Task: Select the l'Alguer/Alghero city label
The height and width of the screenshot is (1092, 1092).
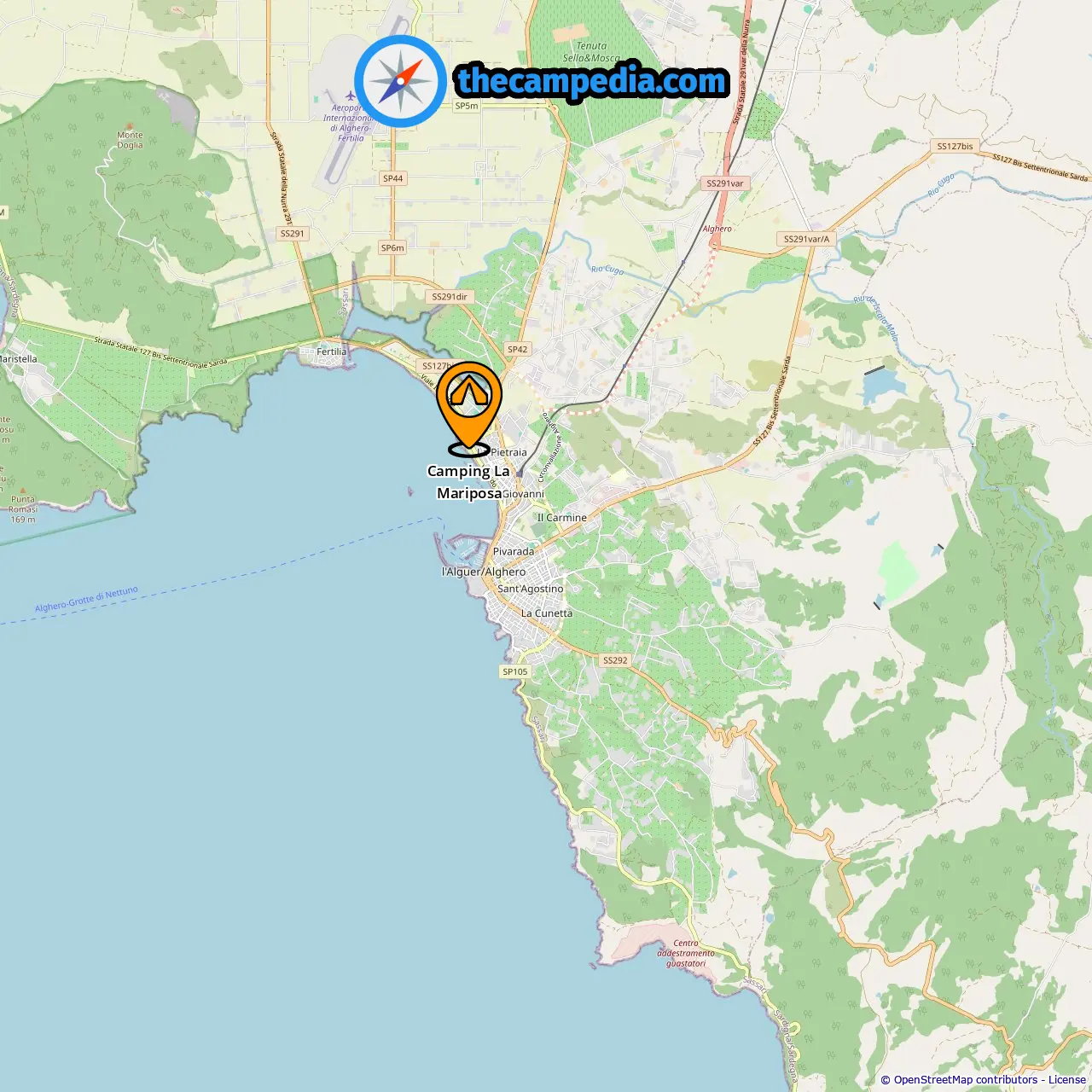Action: (484, 572)
